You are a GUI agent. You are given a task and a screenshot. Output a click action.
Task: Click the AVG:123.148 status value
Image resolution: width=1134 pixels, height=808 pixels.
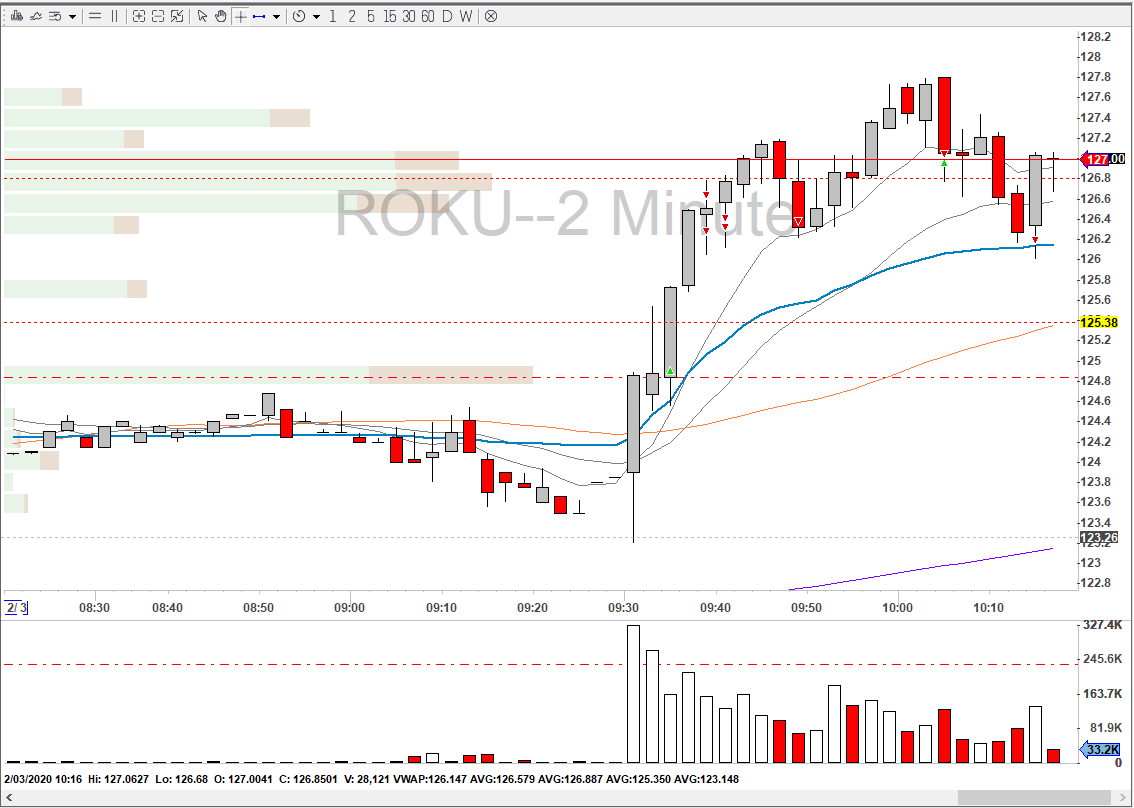click(707, 780)
